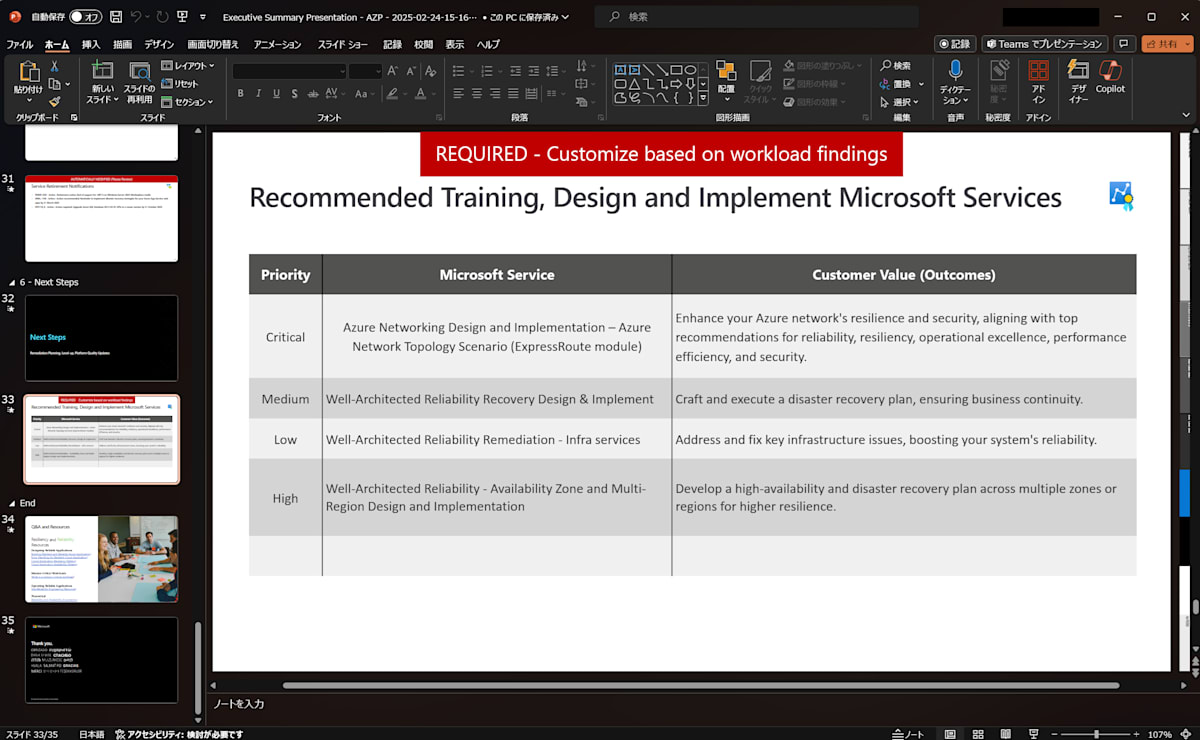Toggle bold formatting in the font group
This screenshot has width=1200, height=740.
point(240,92)
